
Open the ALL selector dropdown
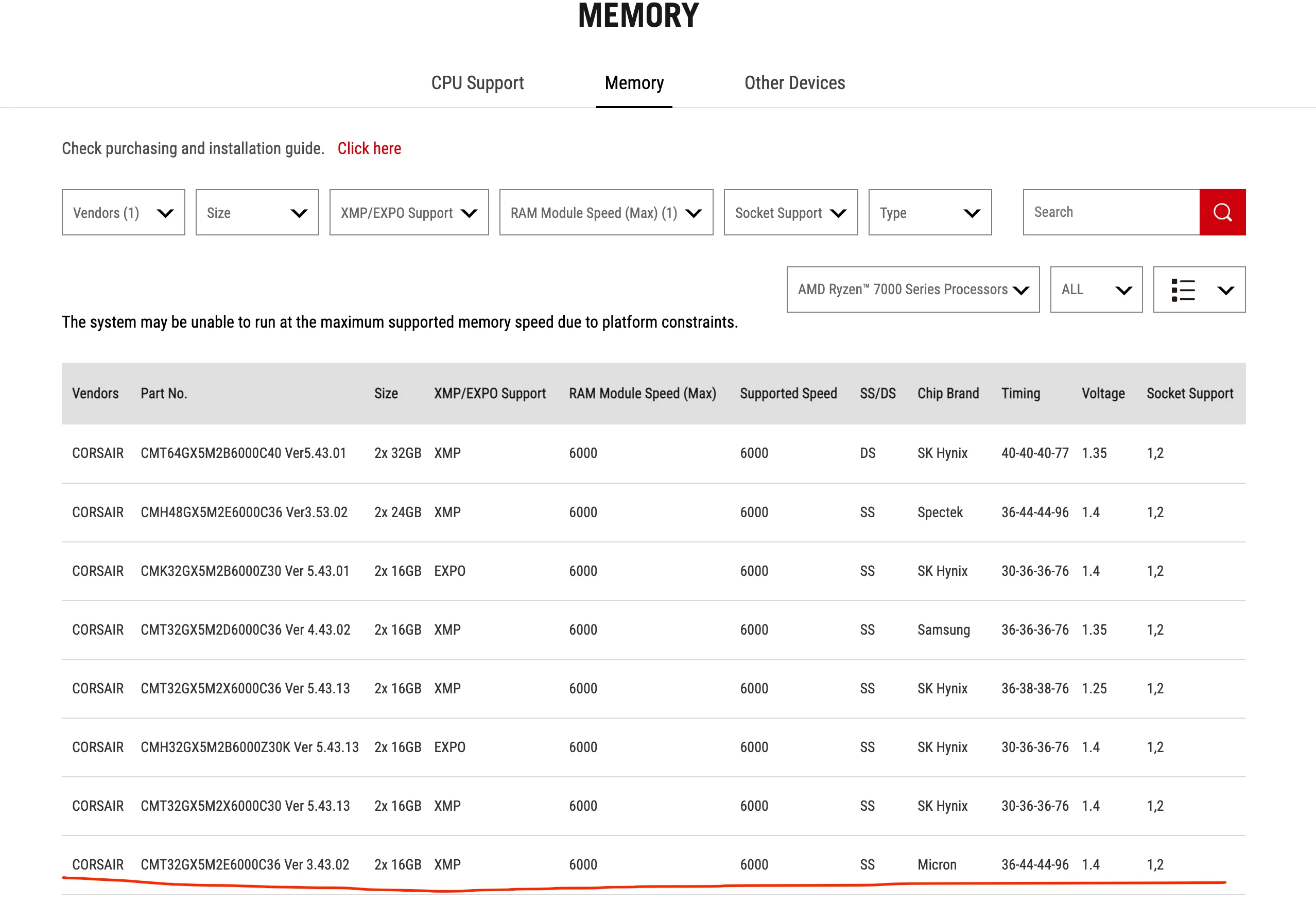click(x=1096, y=290)
